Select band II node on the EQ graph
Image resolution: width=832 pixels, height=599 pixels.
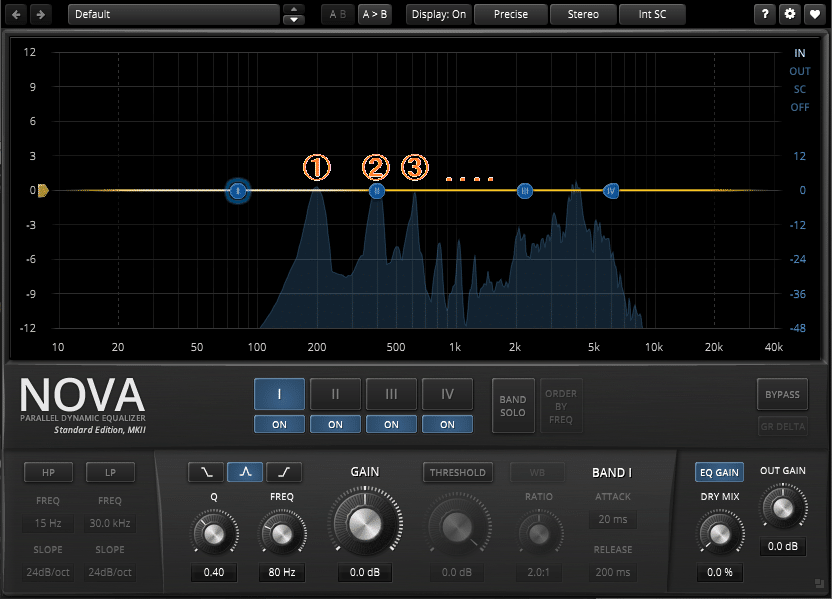coord(377,190)
